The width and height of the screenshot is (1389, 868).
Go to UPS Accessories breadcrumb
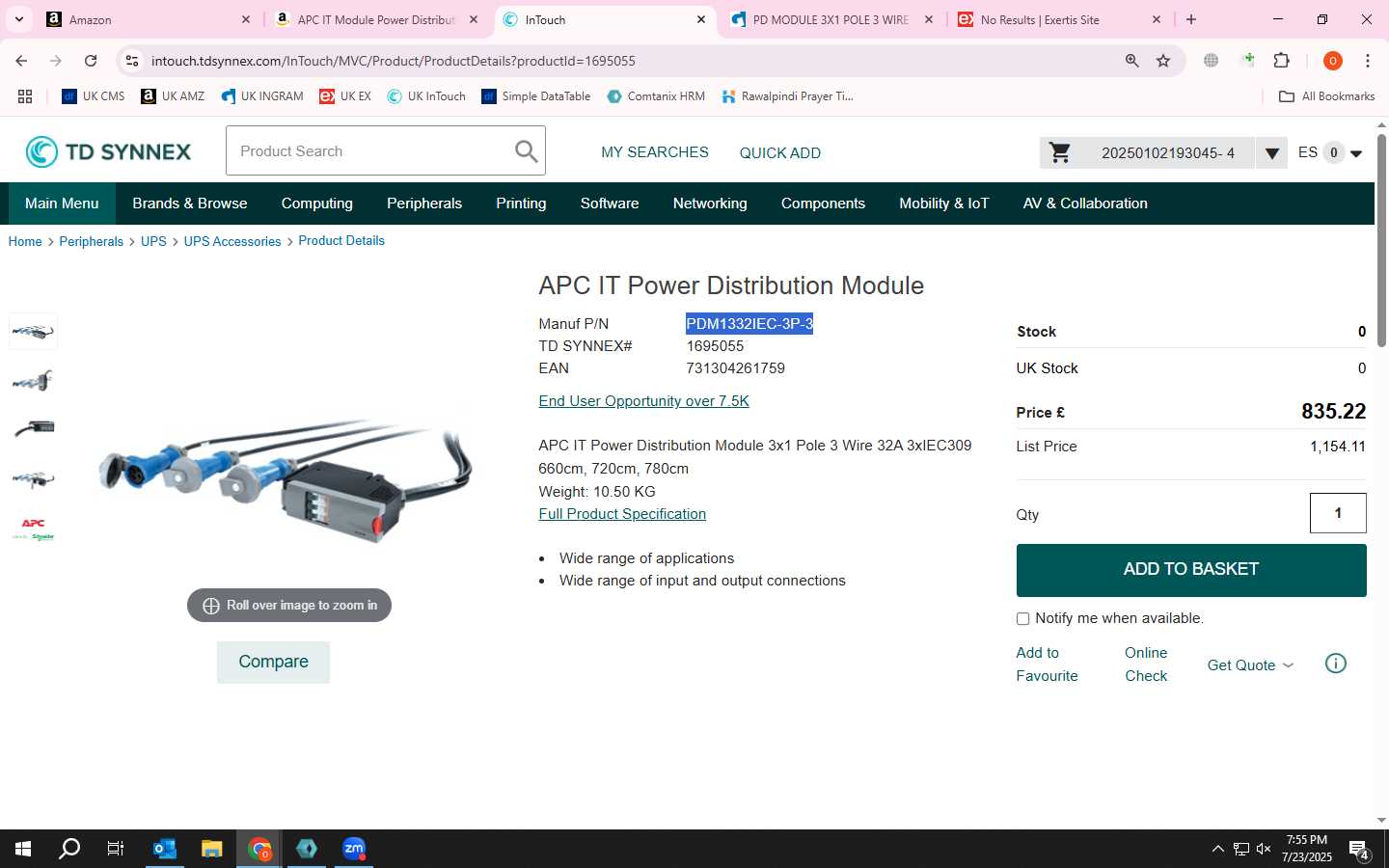click(x=232, y=242)
